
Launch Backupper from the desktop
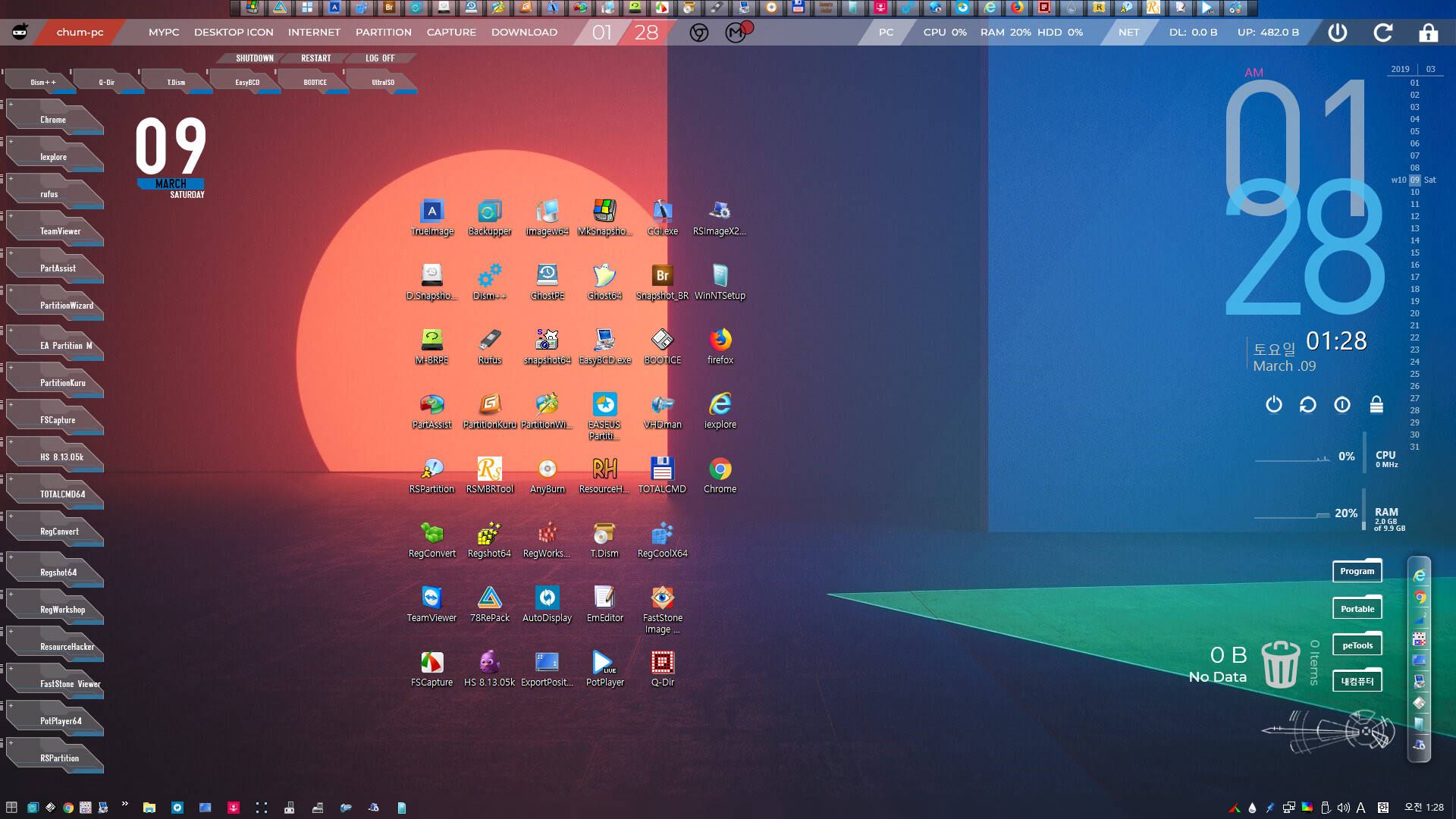[x=489, y=218]
